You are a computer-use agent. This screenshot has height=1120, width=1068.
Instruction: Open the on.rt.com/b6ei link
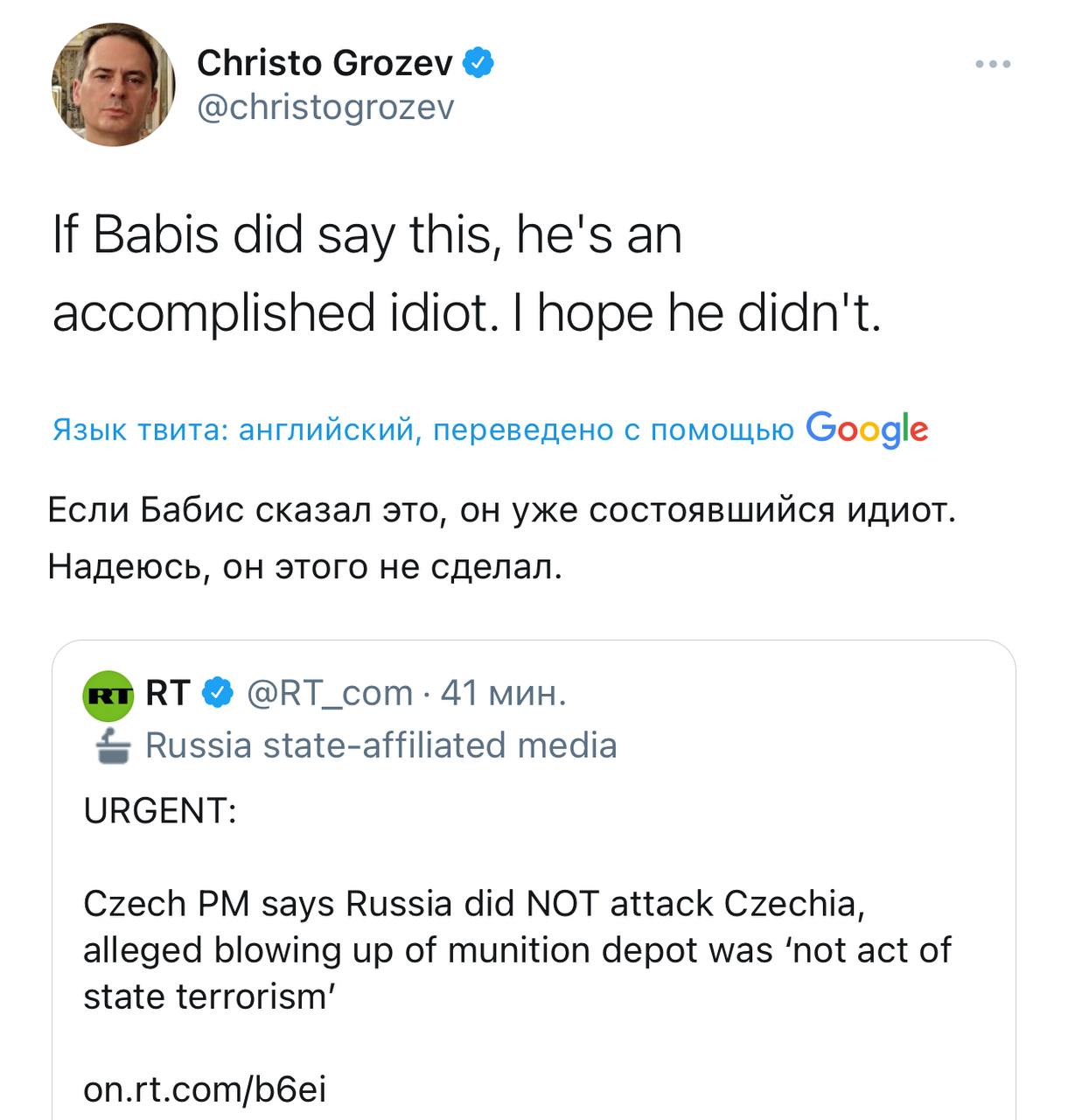point(205,1089)
